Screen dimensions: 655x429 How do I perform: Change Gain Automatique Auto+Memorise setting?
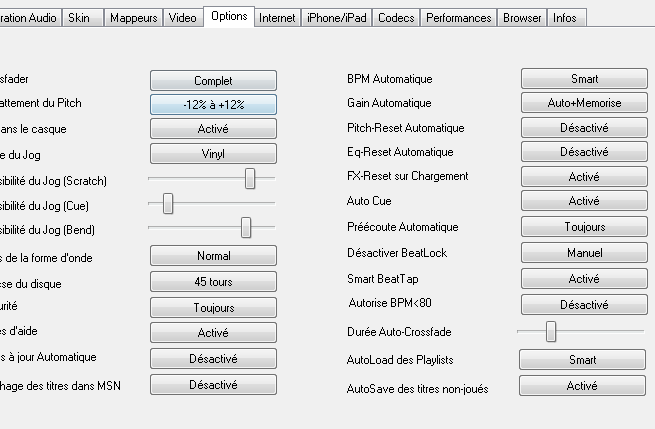click(x=584, y=103)
